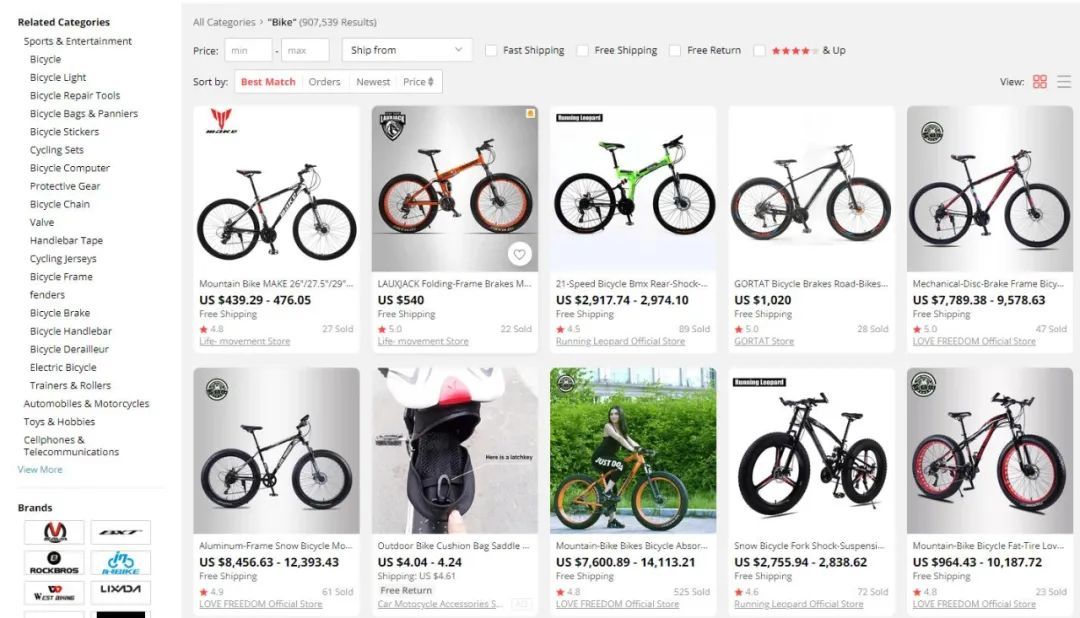
Task: Pick the blue INBIKE brand logo
Action: pyautogui.click(x=120, y=563)
